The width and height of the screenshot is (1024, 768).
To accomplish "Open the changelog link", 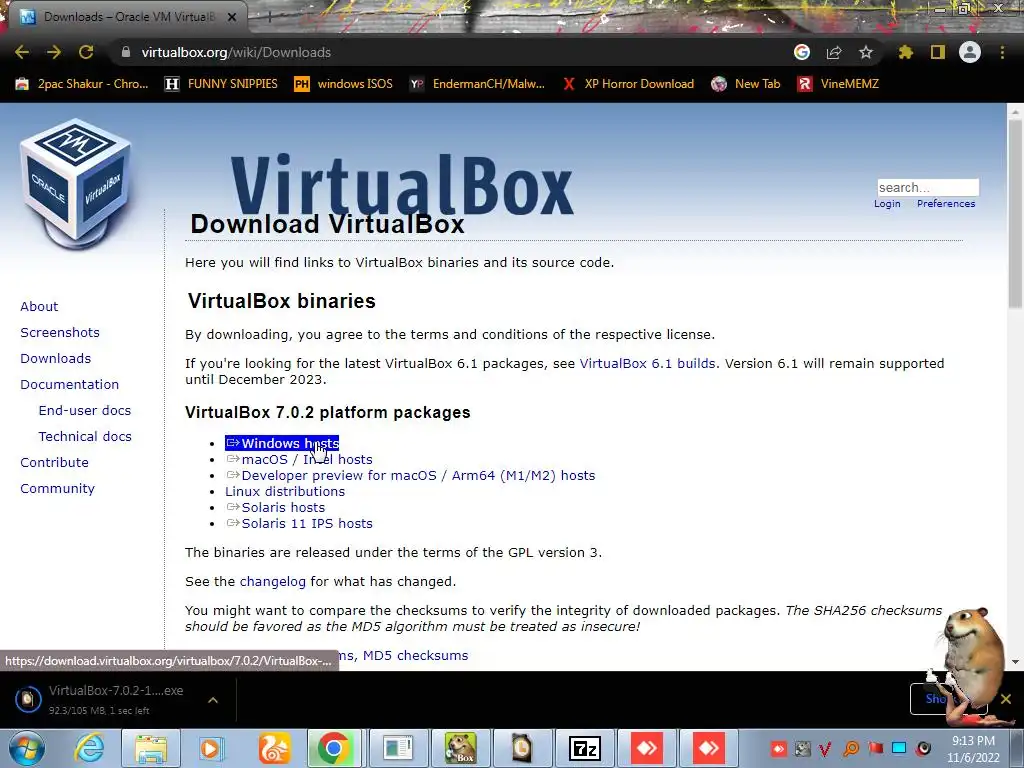I will click(x=272, y=582).
